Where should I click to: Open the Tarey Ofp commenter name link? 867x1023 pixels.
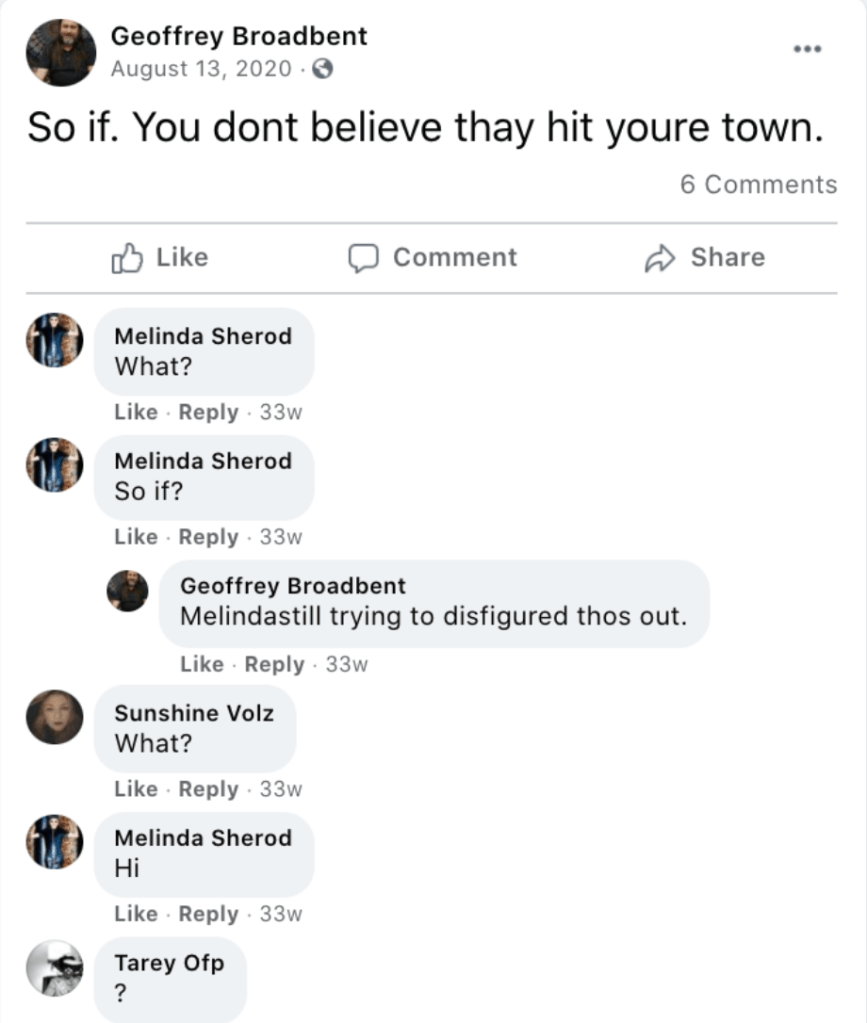169,963
